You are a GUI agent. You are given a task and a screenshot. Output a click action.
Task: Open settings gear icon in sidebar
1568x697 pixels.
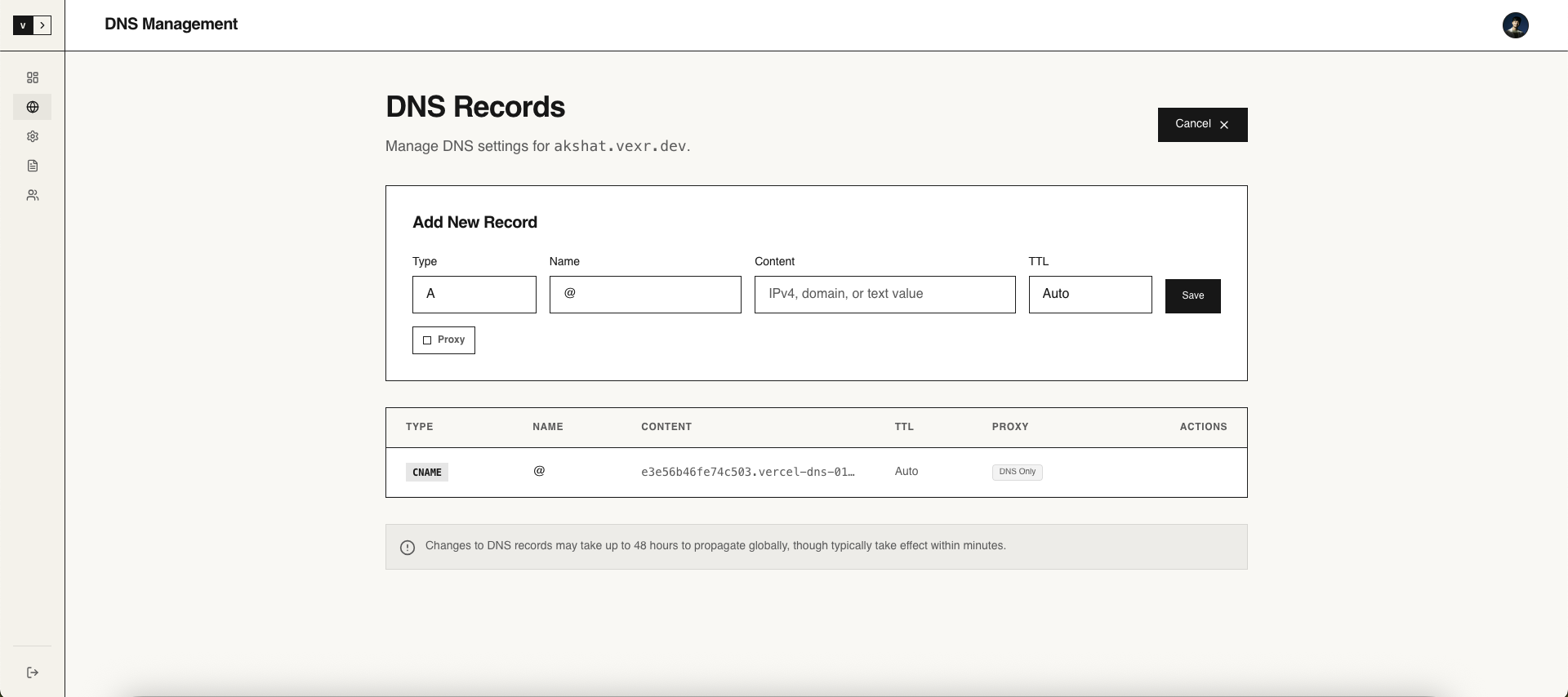33,136
